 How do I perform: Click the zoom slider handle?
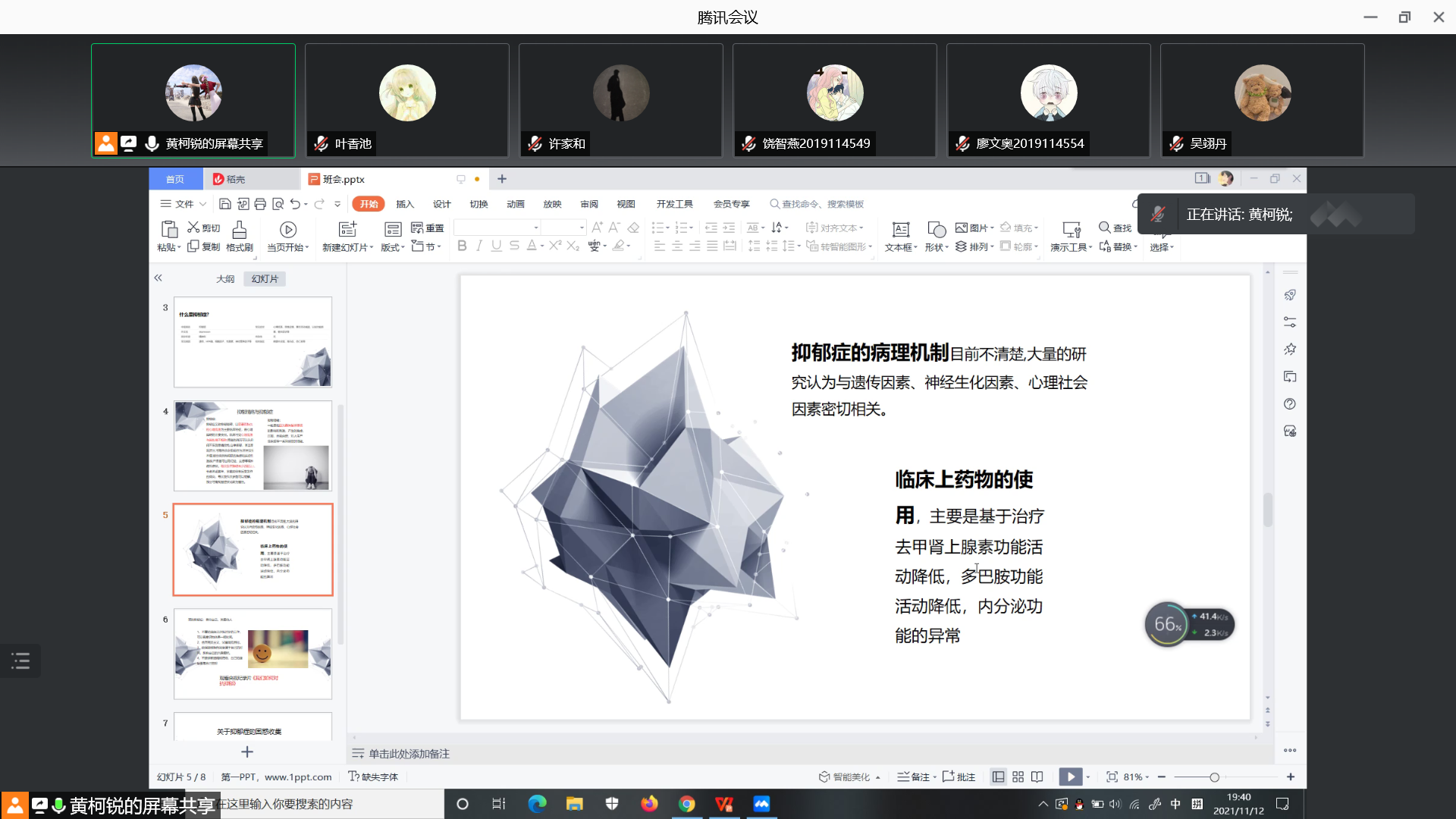(x=1214, y=777)
